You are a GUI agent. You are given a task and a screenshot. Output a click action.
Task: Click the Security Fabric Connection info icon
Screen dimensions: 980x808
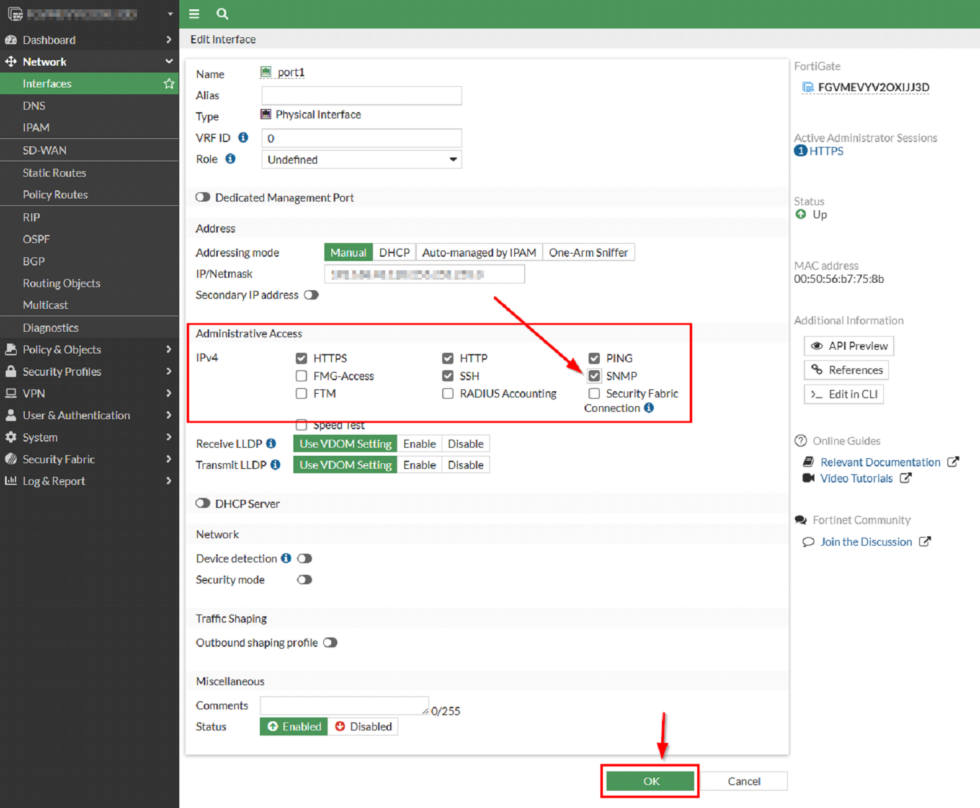(x=649, y=407)
